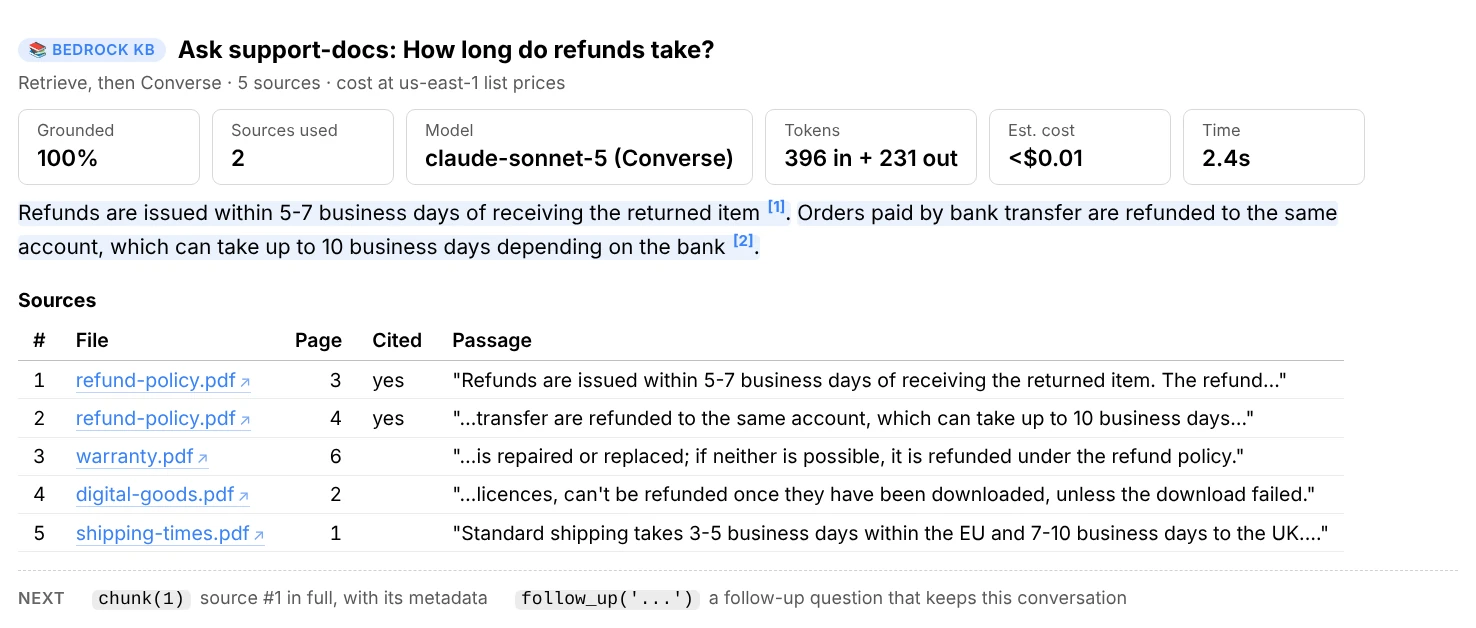Run the chunk(1) next action
Image resolution: width=1476 pixels, height=628 pixels.
pyautogui.click(x=141, y=599)
